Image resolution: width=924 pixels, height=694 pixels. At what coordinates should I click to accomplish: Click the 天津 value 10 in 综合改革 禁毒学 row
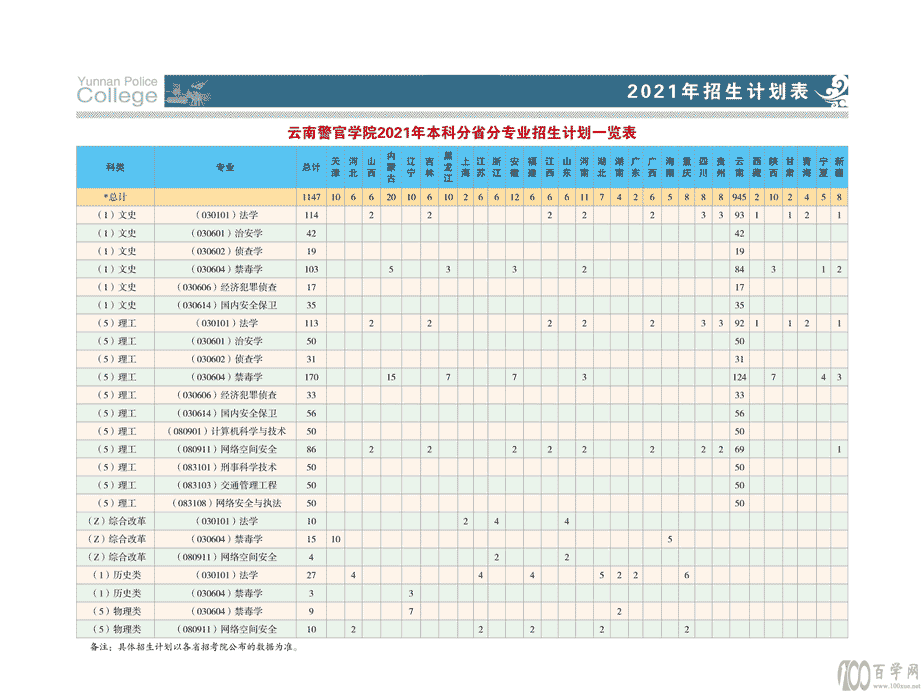(336, 540)
